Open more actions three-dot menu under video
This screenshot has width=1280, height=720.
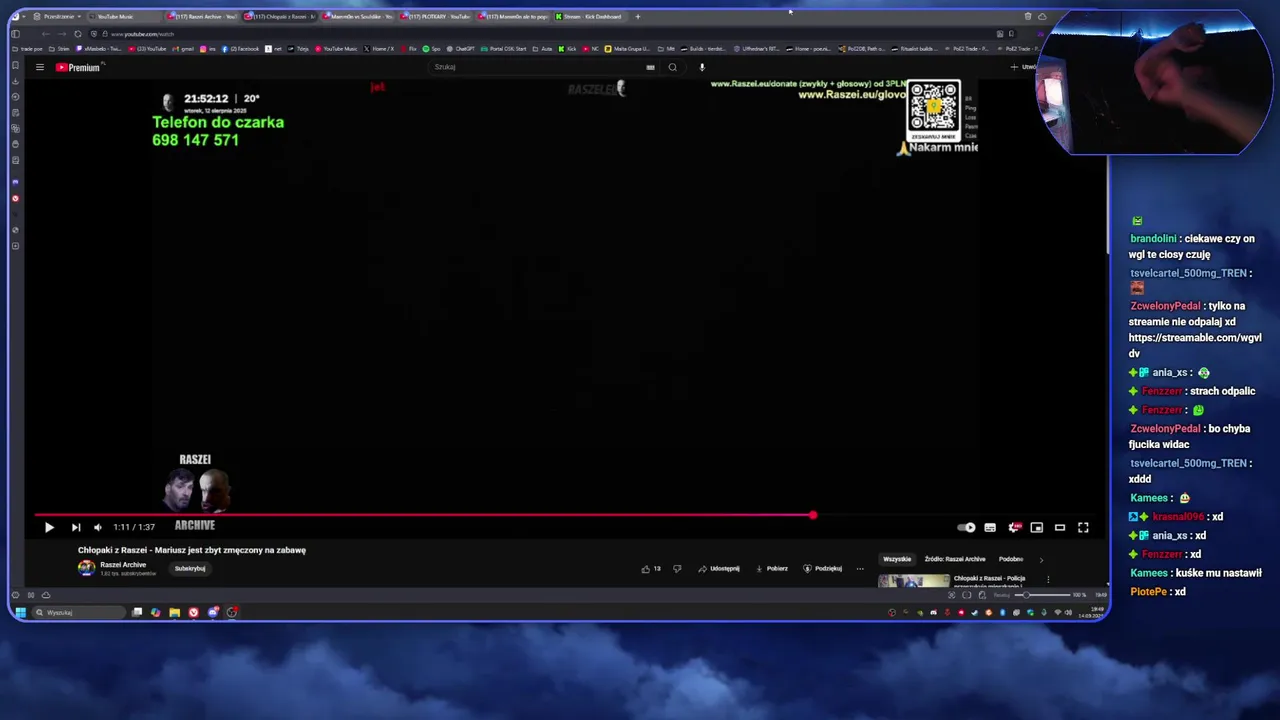click(x=860, y=568)
